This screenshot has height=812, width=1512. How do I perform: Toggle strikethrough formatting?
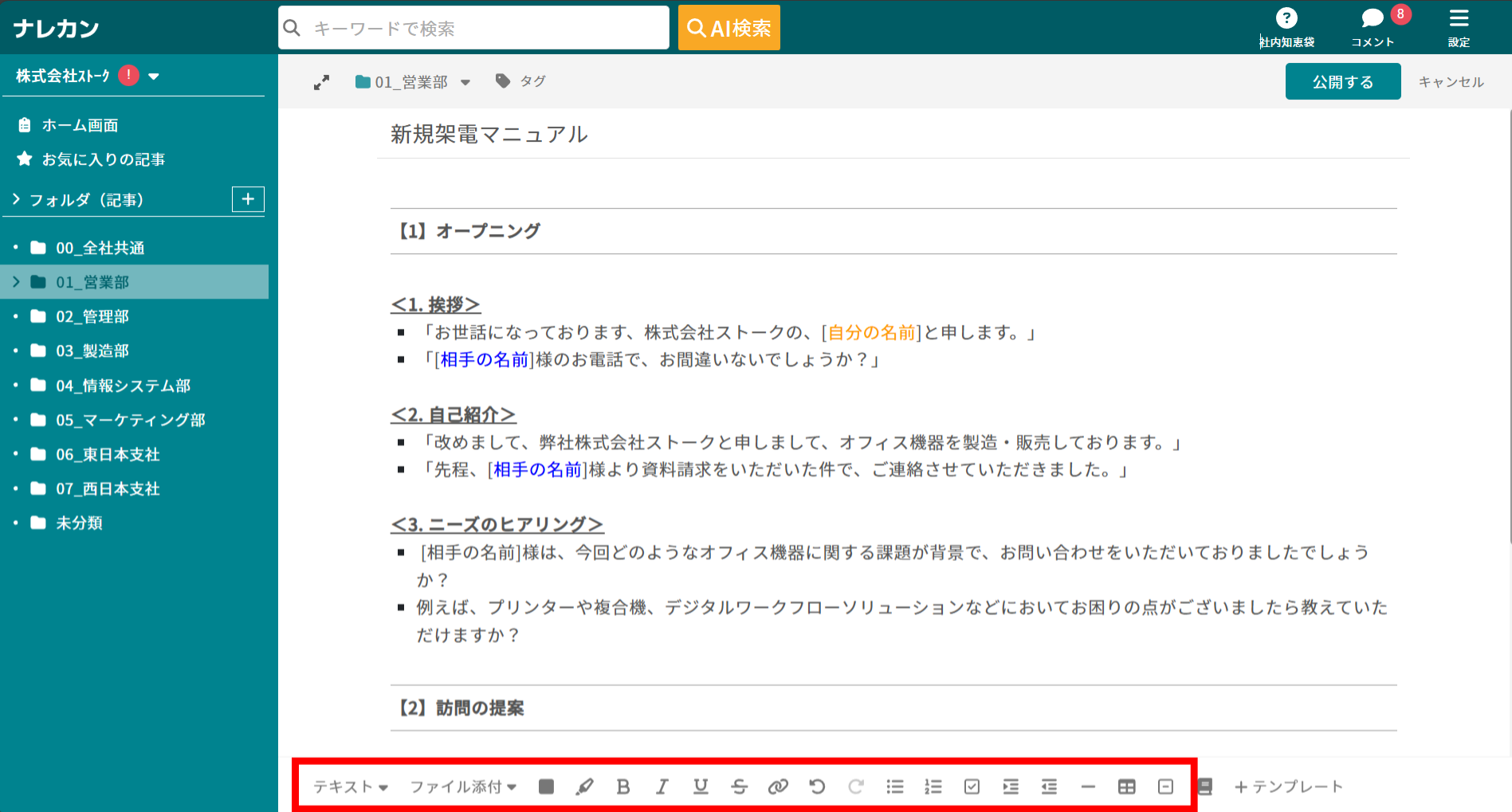tap(740, 787)
